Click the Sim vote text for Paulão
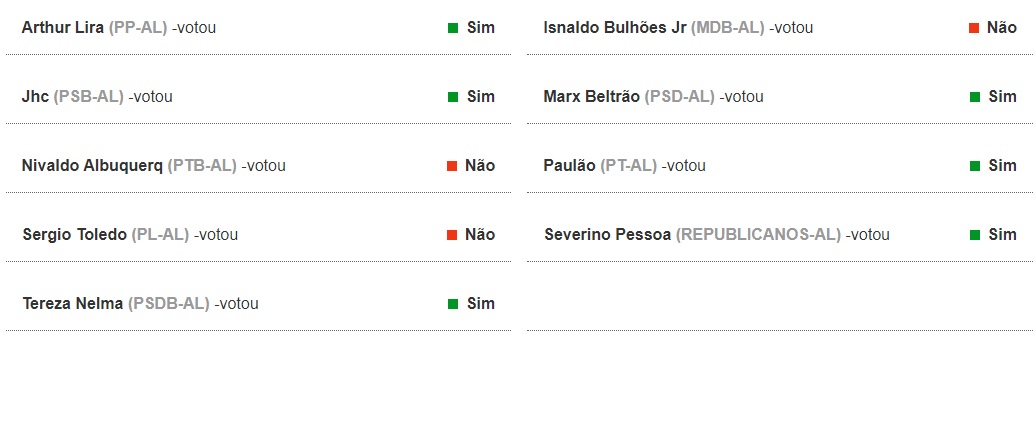This screenshot has height=444, width=1036. (x=1002, y=166)
